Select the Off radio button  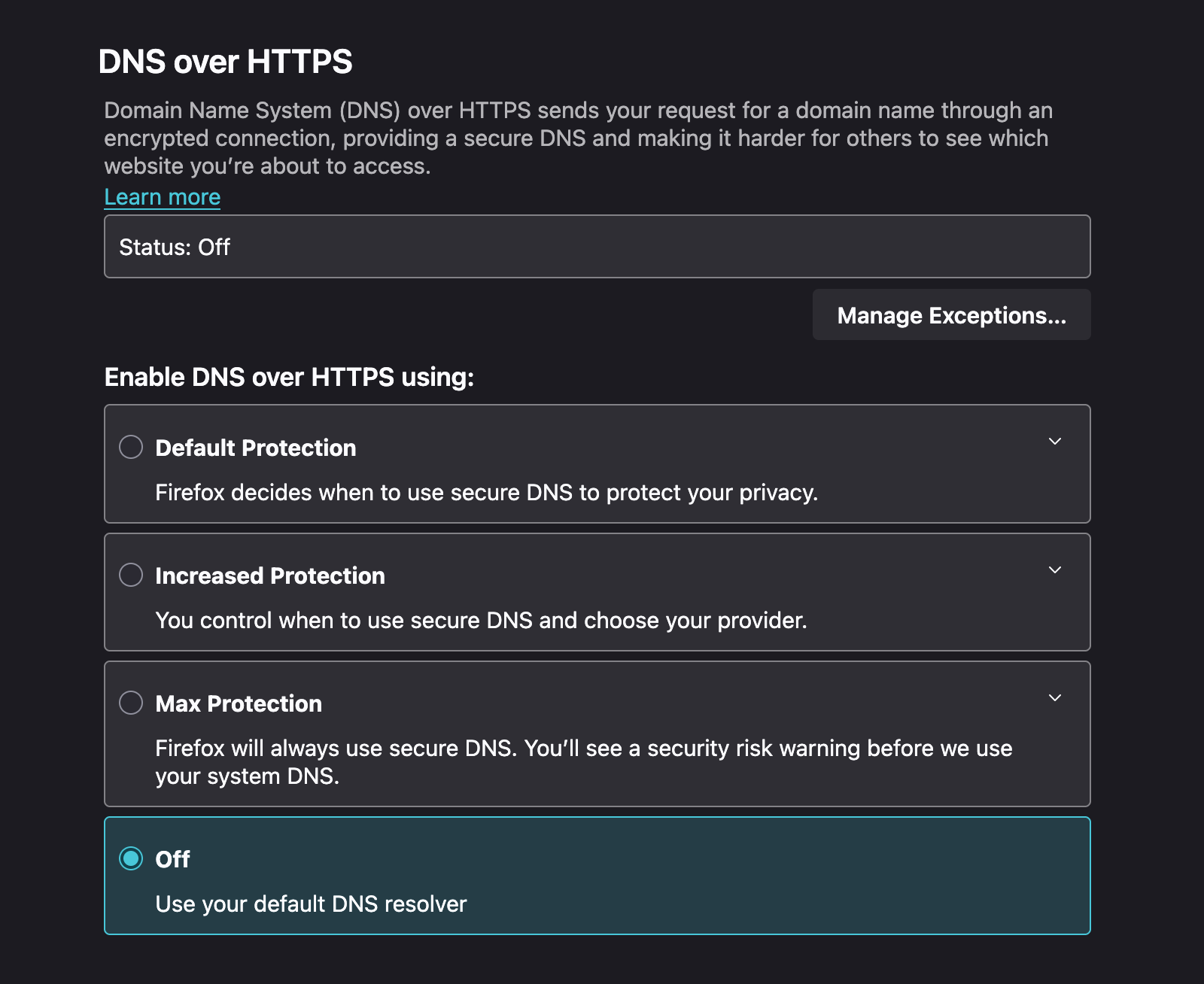[131, 858]
